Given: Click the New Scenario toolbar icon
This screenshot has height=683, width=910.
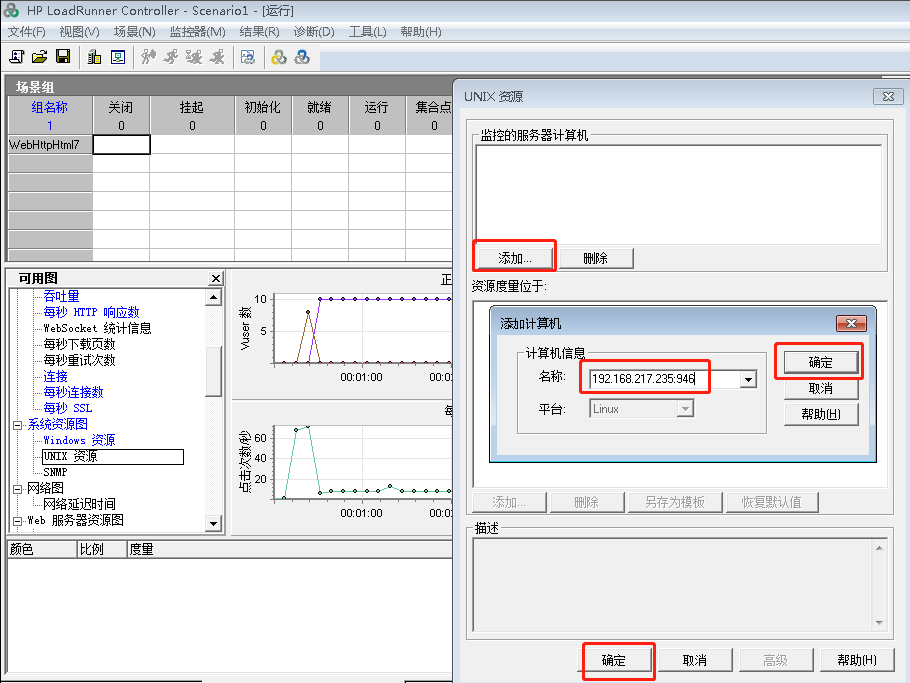Looking at the screenshot, I should pyautogui.click(x=17, y=57).
